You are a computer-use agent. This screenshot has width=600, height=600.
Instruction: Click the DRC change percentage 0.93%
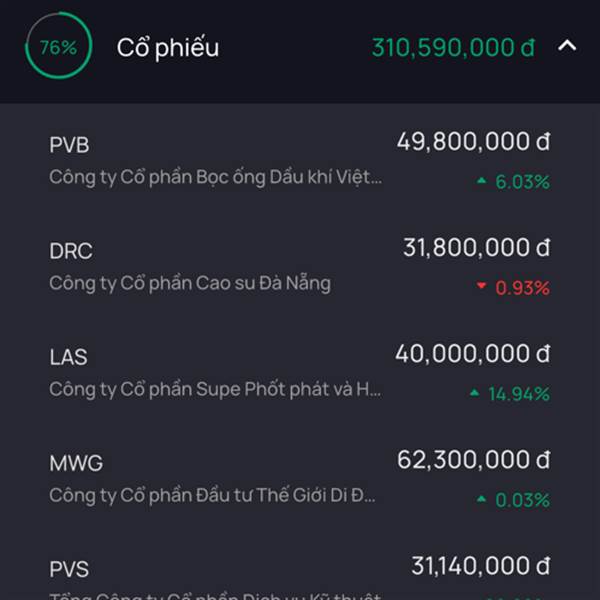[523, 288]
